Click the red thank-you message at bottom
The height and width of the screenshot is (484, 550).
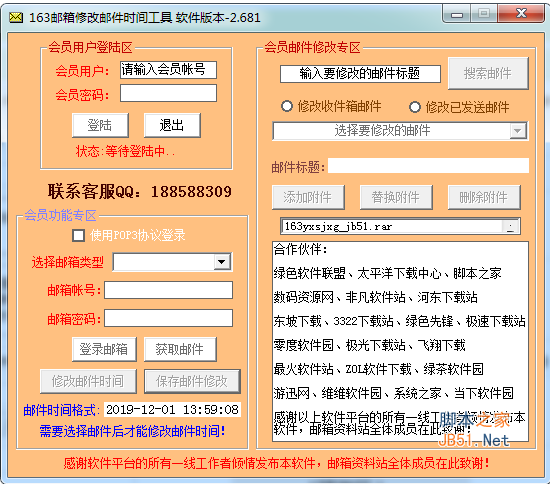[276, 463]
